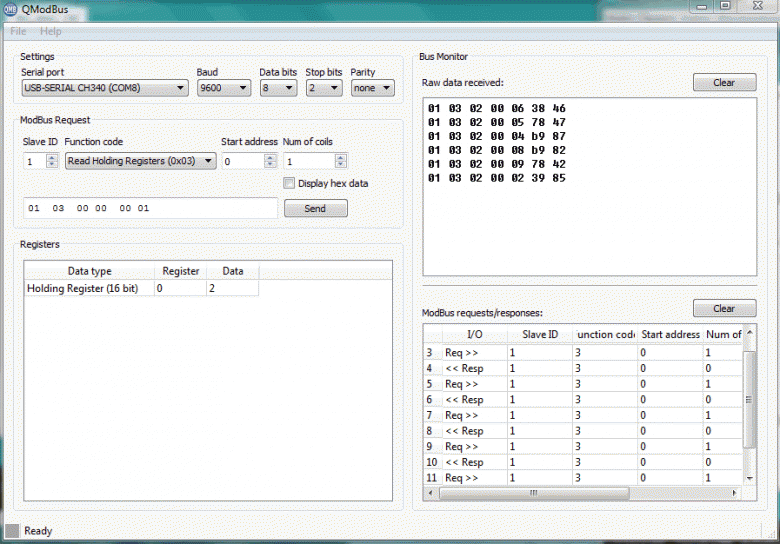Increase Slave ID with up arrow
The width and height of the screenshot is (780, 544).
(x=52, y=157)
